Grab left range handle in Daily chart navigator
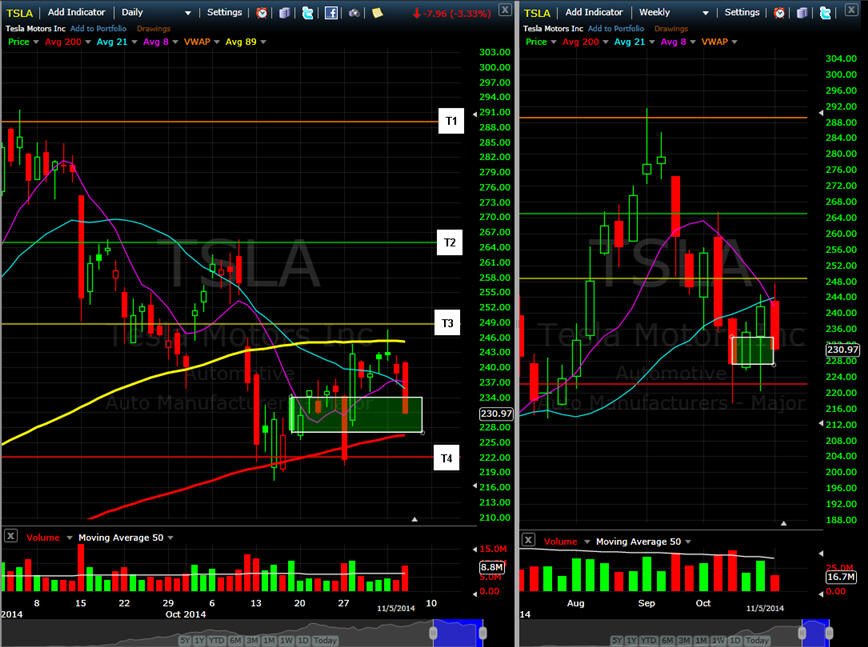 tap(435, 633)
